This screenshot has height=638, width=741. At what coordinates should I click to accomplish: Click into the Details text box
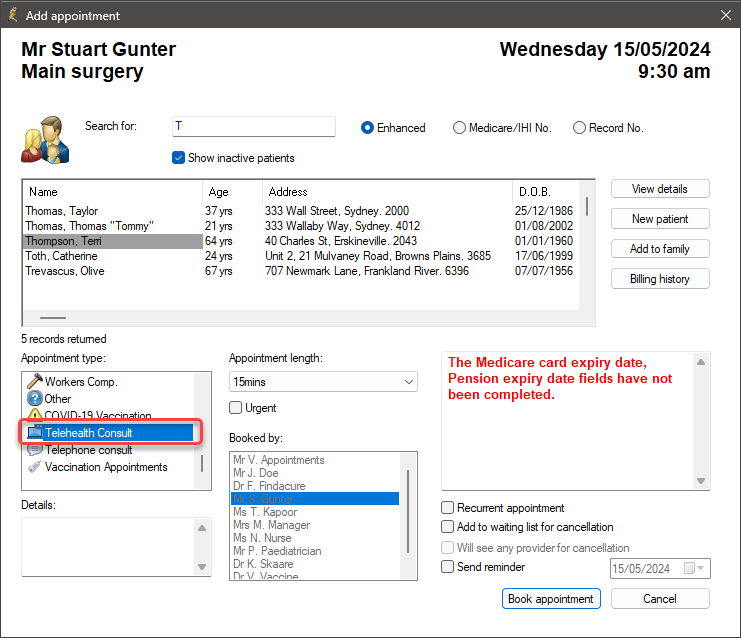point(109,547)
